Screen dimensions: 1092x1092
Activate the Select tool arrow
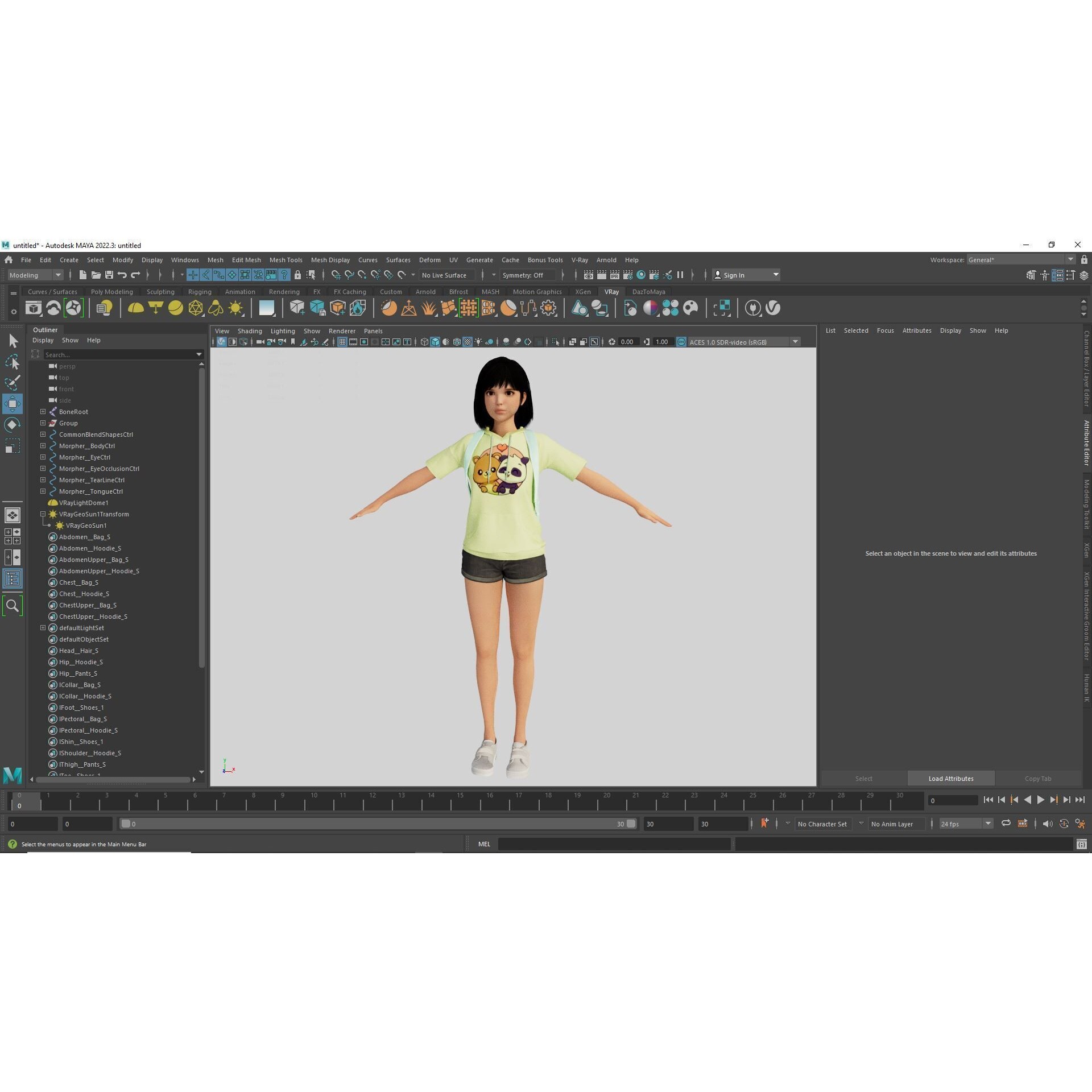13,341
